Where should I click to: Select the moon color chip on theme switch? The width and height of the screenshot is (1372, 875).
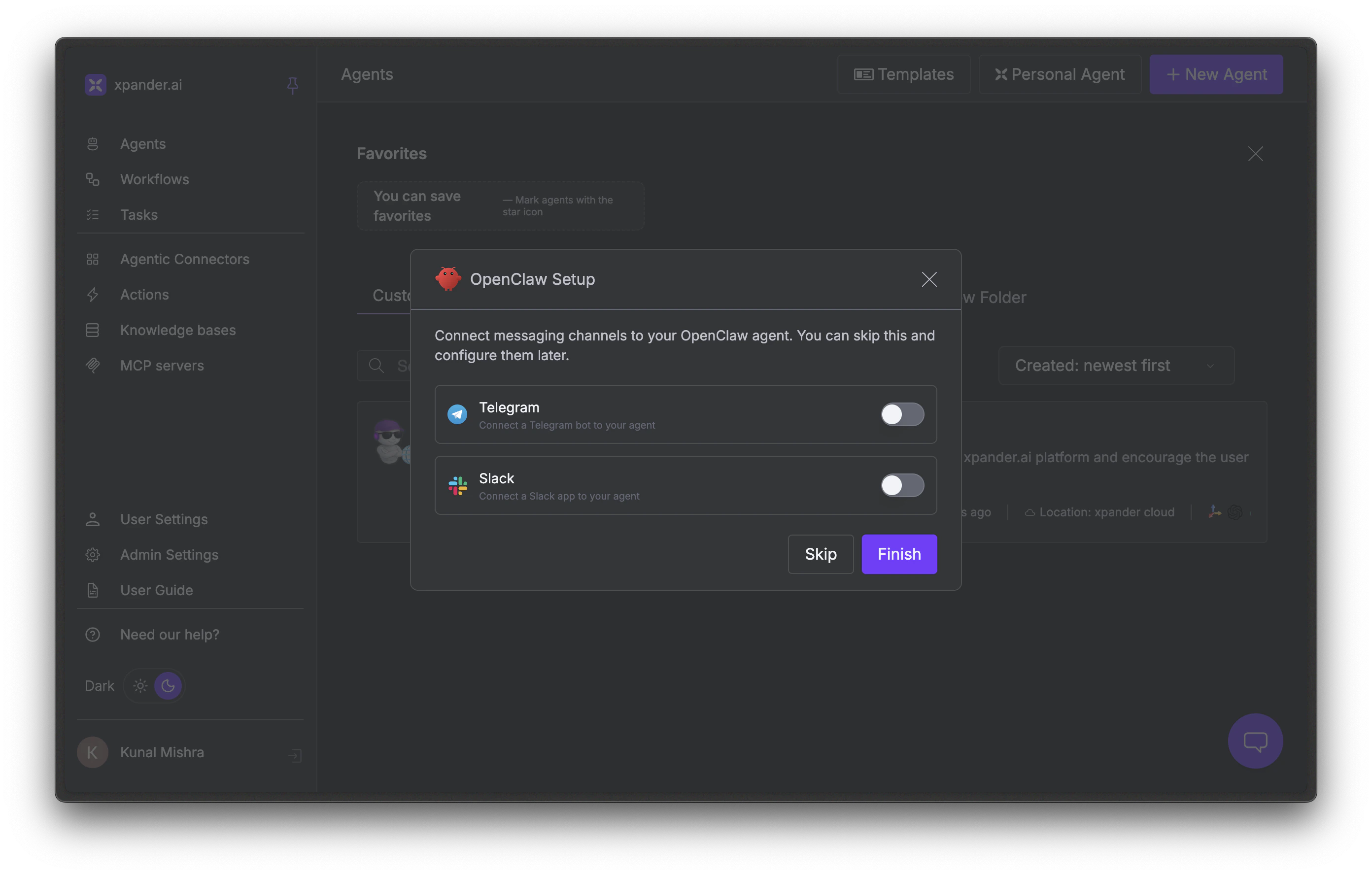[x=168, y=686]
